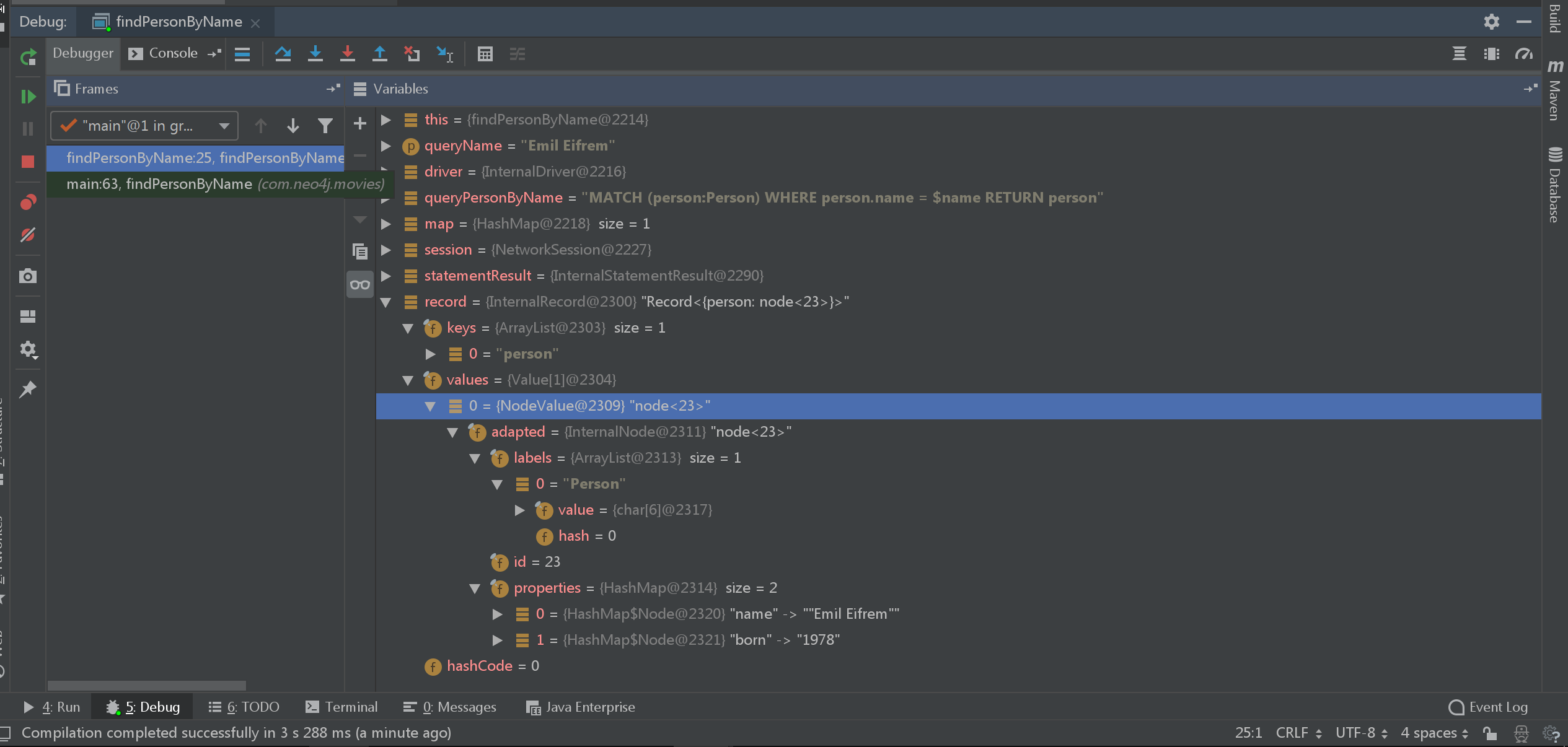This screenshot has width=1568, height=747.
Task: Select the next frame with the down arrow
Action: 293,126
